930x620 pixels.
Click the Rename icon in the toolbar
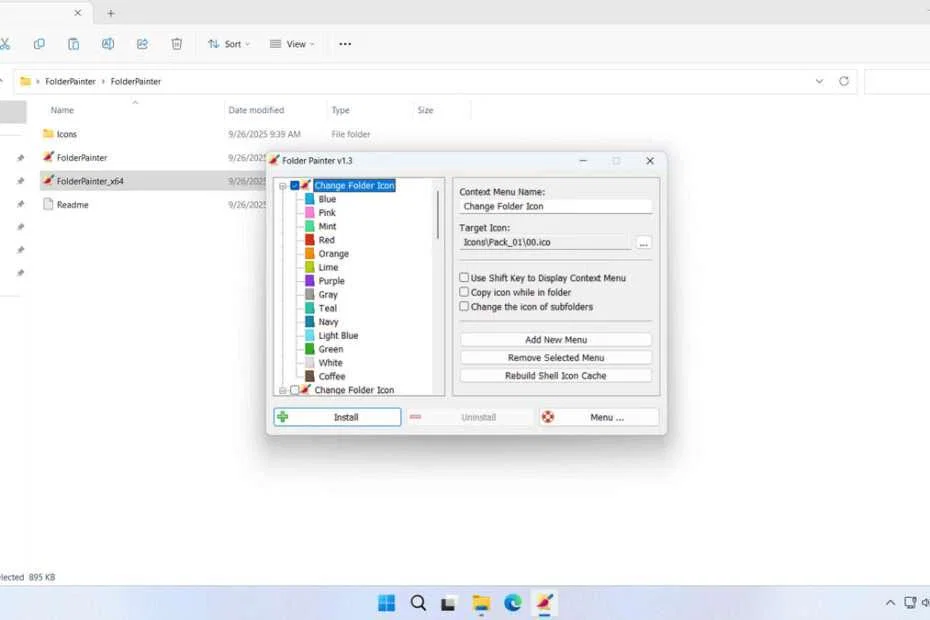point(108,44)
